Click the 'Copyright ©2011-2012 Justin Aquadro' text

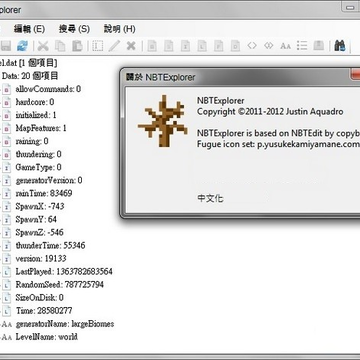pyautogui.click(x=270, y=112)
